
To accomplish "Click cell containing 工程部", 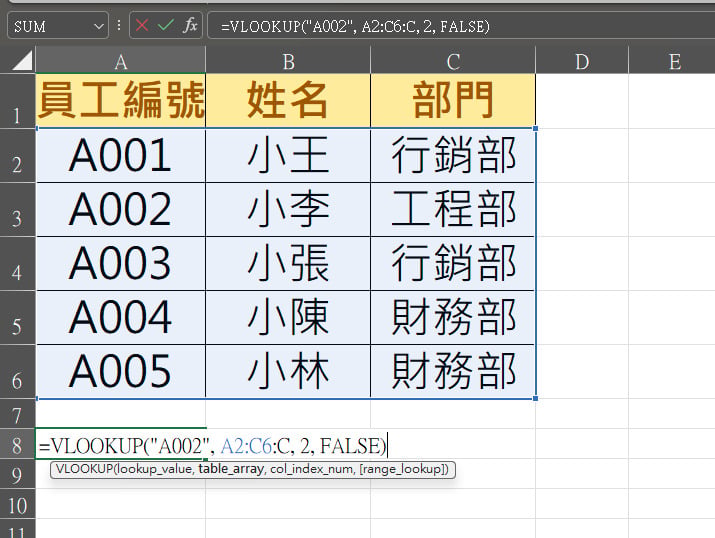I will click(x=453, y=210).
